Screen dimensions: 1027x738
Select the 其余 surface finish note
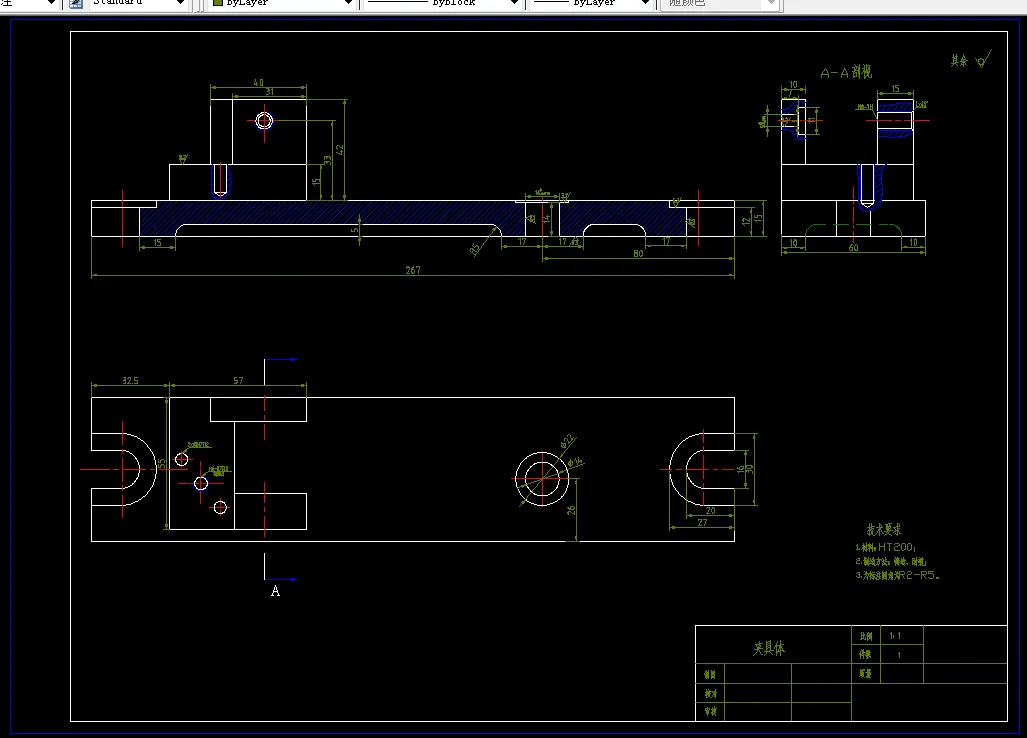pyautogui.click(x=960, y=61)
